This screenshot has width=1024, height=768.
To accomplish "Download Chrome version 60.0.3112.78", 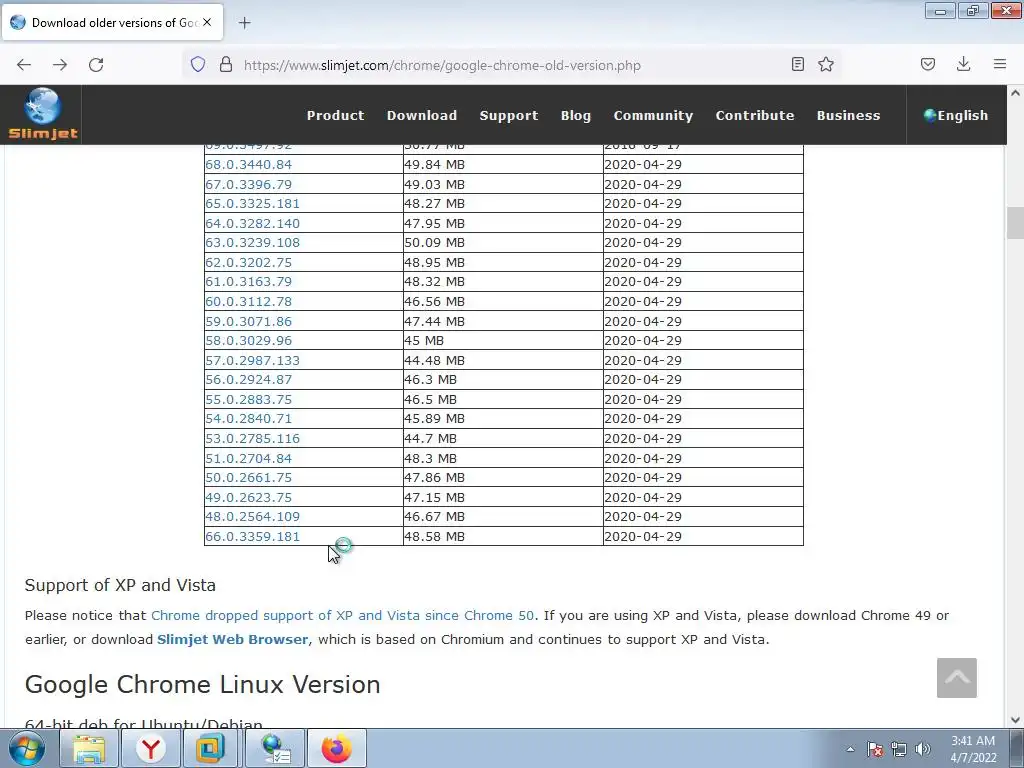I will coord(248,301).
